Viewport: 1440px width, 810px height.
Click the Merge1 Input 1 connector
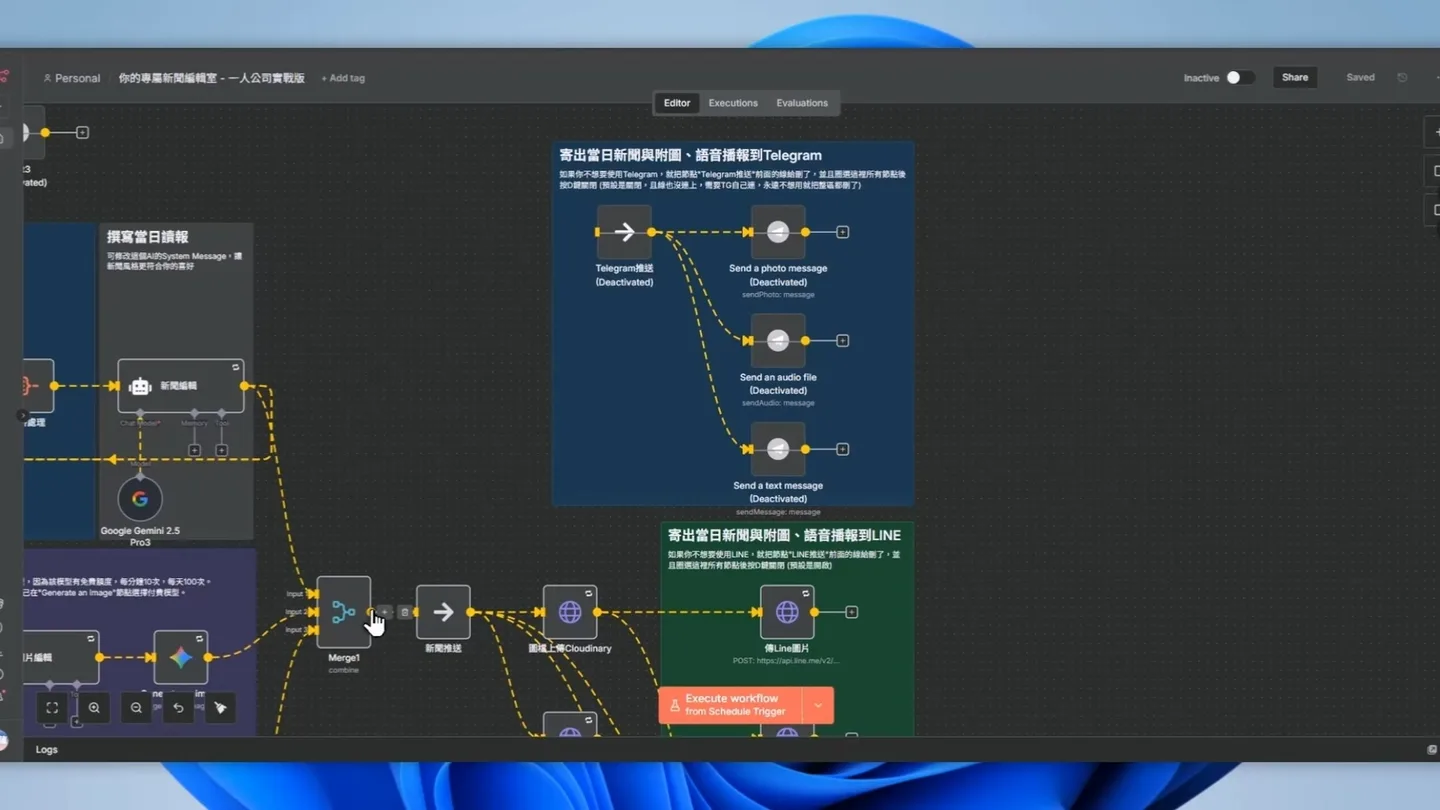(x=313, y=594)
